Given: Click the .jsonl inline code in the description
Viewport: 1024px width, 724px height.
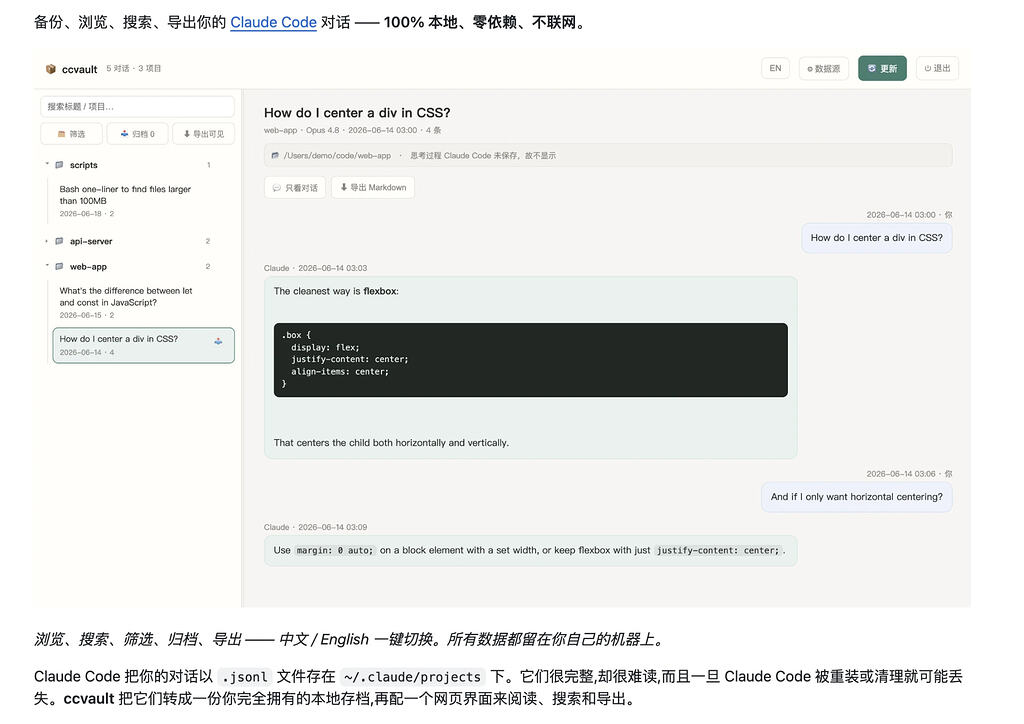Looking at the screenshot, I should point(244,677).
